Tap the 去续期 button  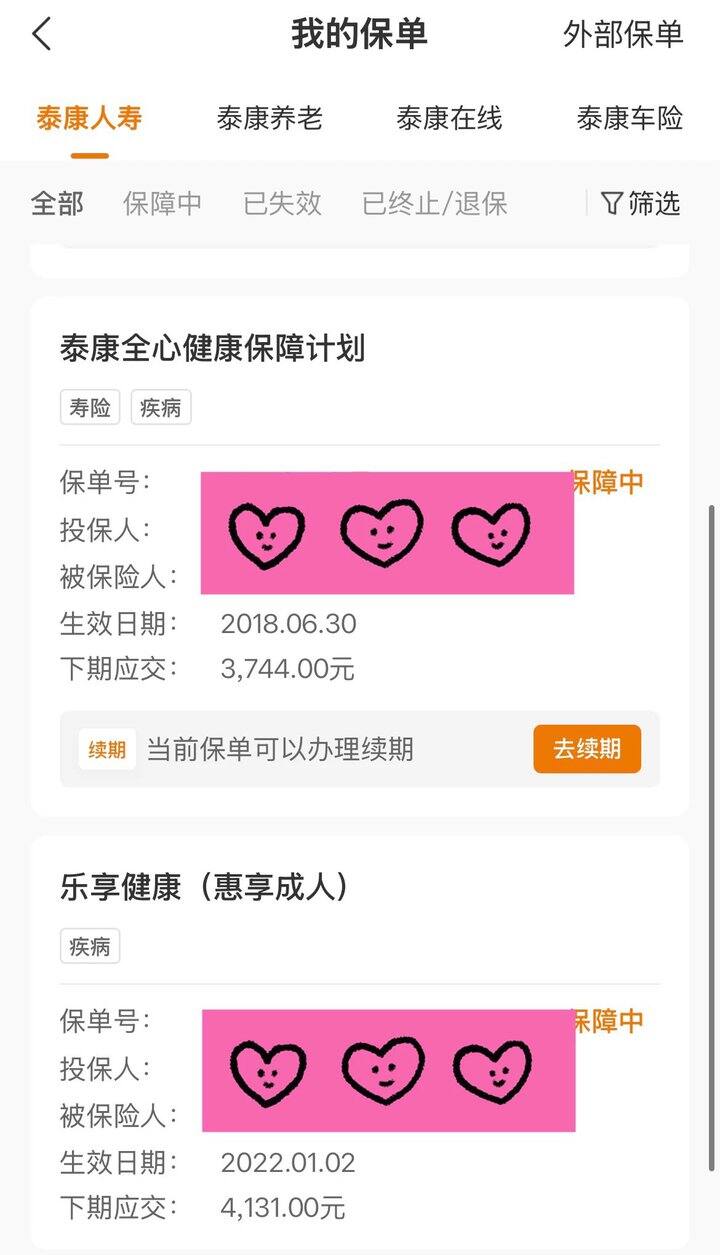pos(587,749)
